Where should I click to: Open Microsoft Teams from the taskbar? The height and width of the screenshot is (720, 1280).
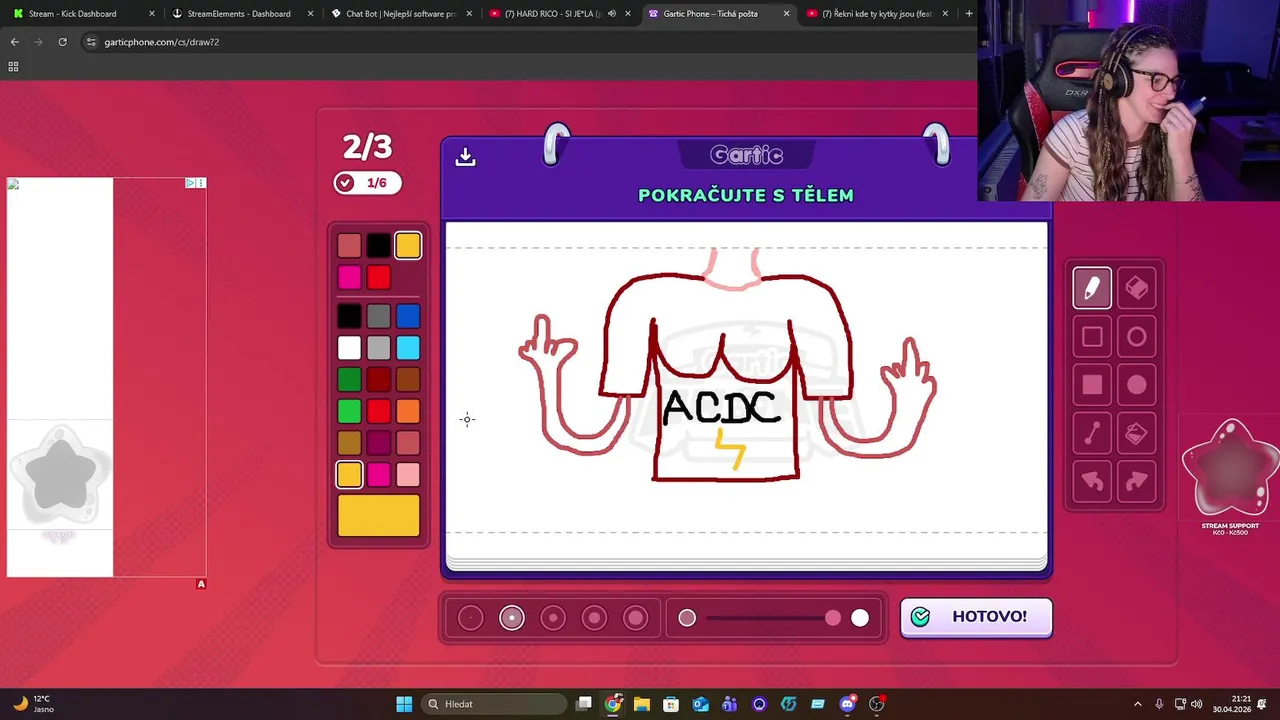point(730,704)
